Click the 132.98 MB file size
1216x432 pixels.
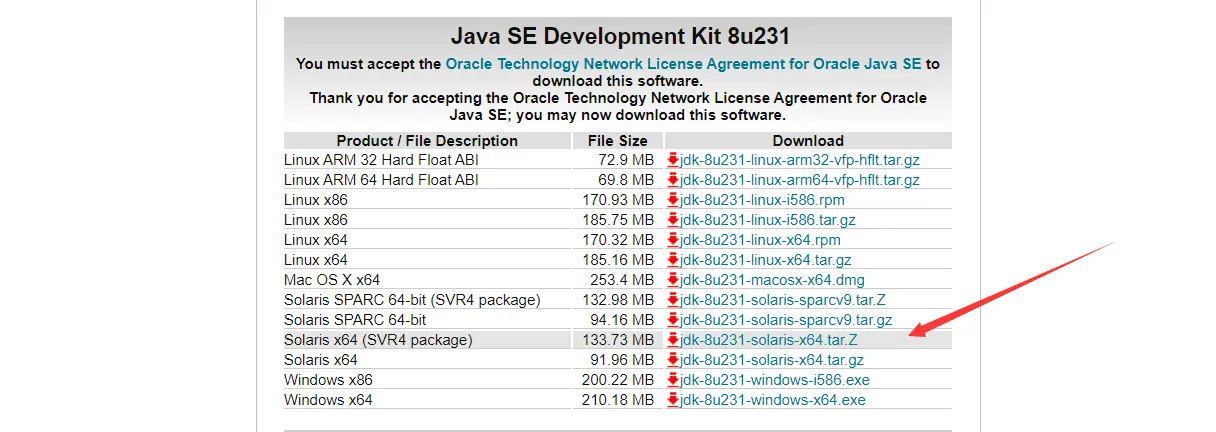point(618,300)
